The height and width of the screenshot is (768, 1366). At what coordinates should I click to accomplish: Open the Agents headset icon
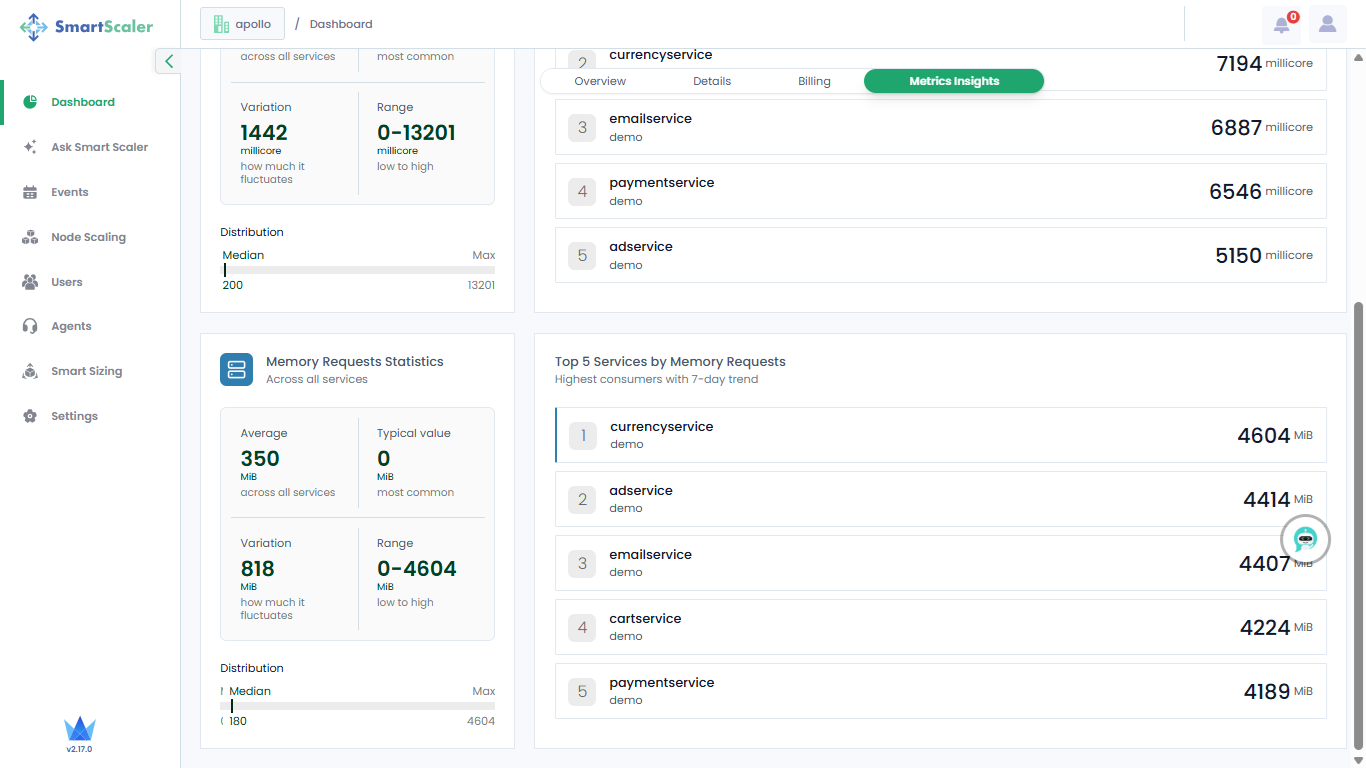coord(30,326)
